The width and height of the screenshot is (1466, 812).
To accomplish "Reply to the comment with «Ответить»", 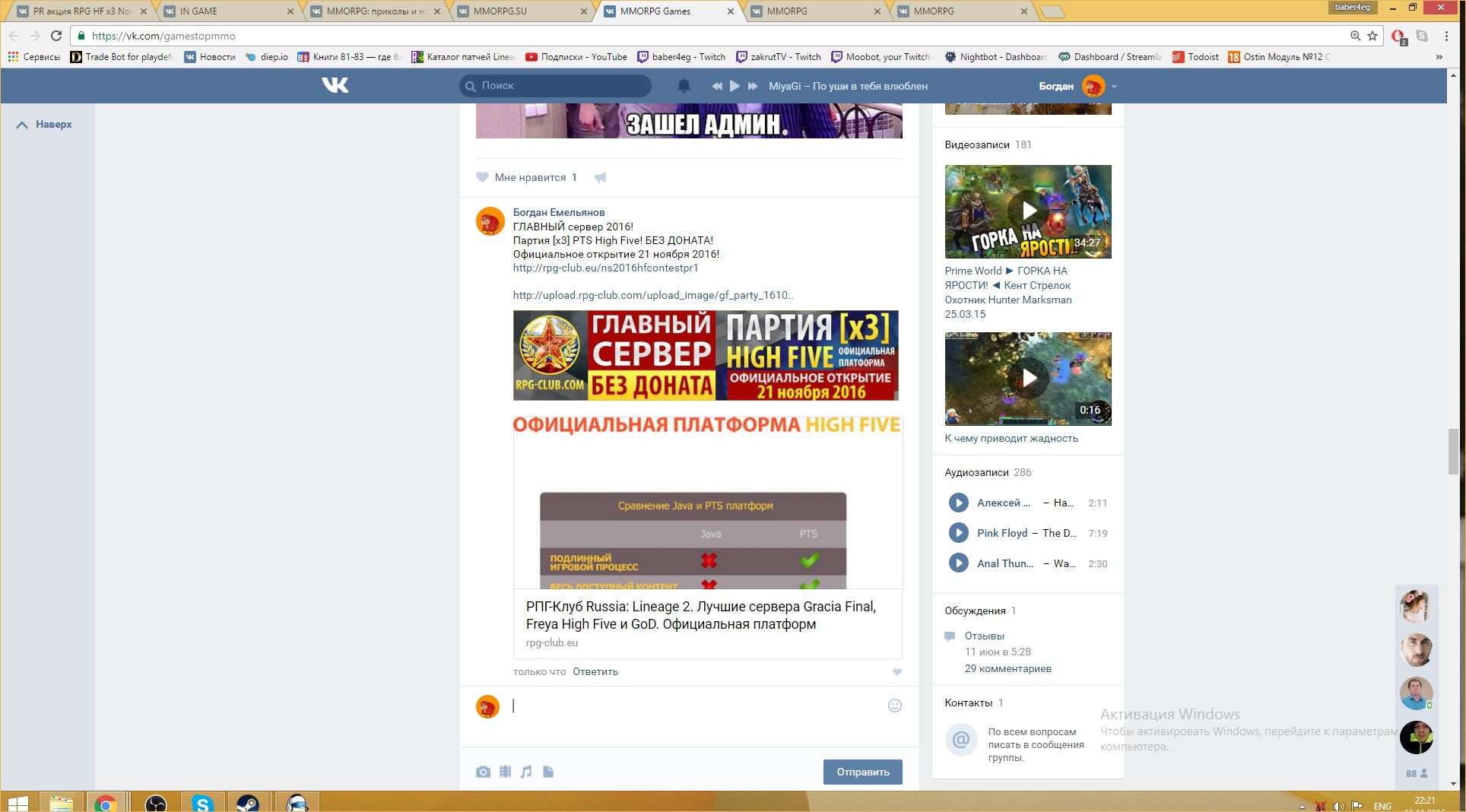I will pos(595,671).
